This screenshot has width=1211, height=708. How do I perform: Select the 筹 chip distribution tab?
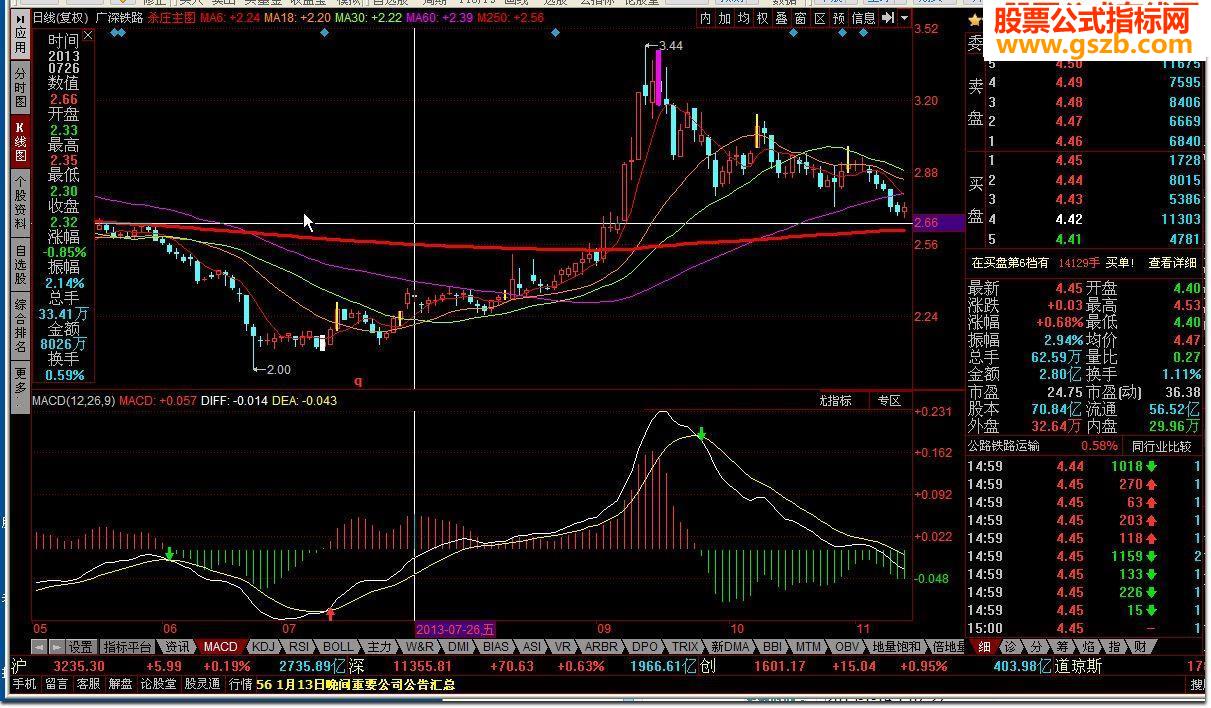pos(1063,646)
